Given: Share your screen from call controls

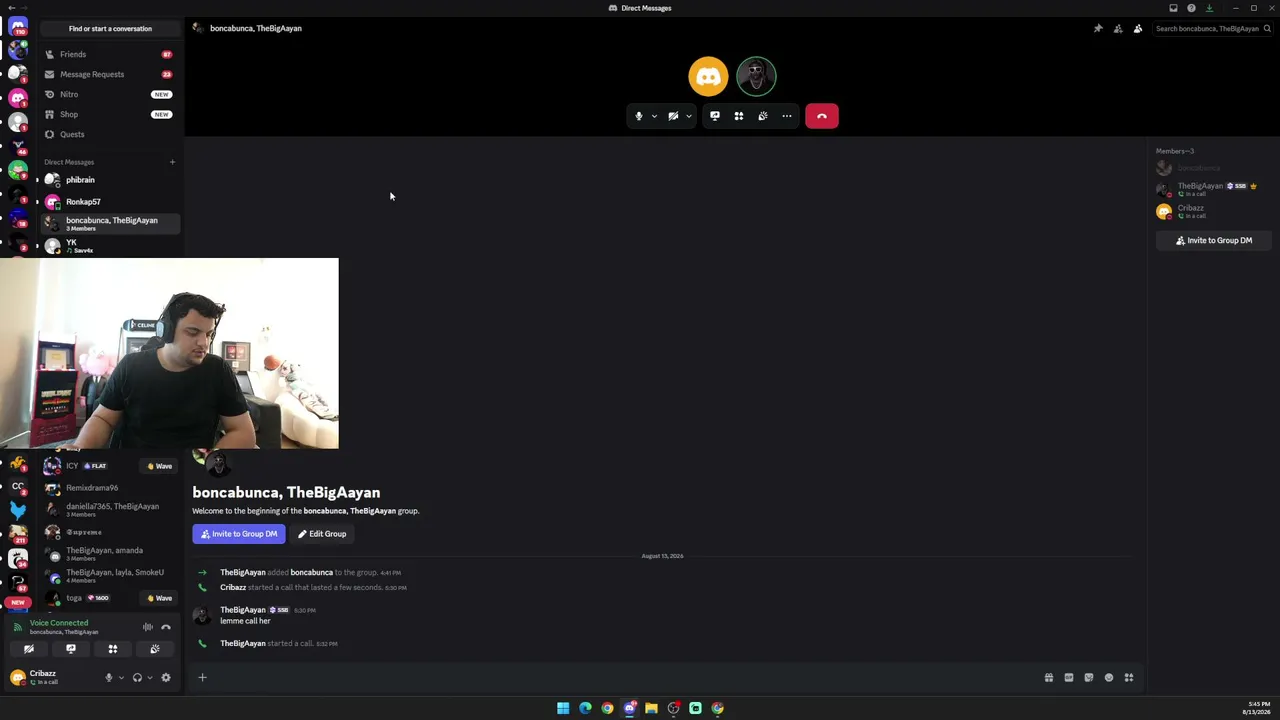Looking at the screenshot, I should pos(715,116).
